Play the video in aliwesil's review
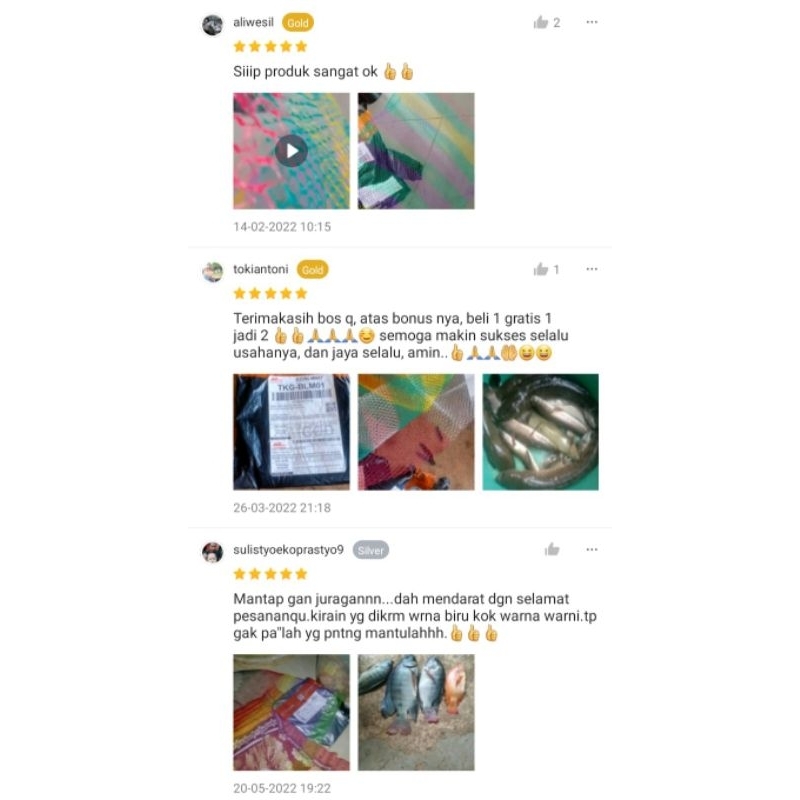Screen dimensions: 800x800 (x=291, y=151)
